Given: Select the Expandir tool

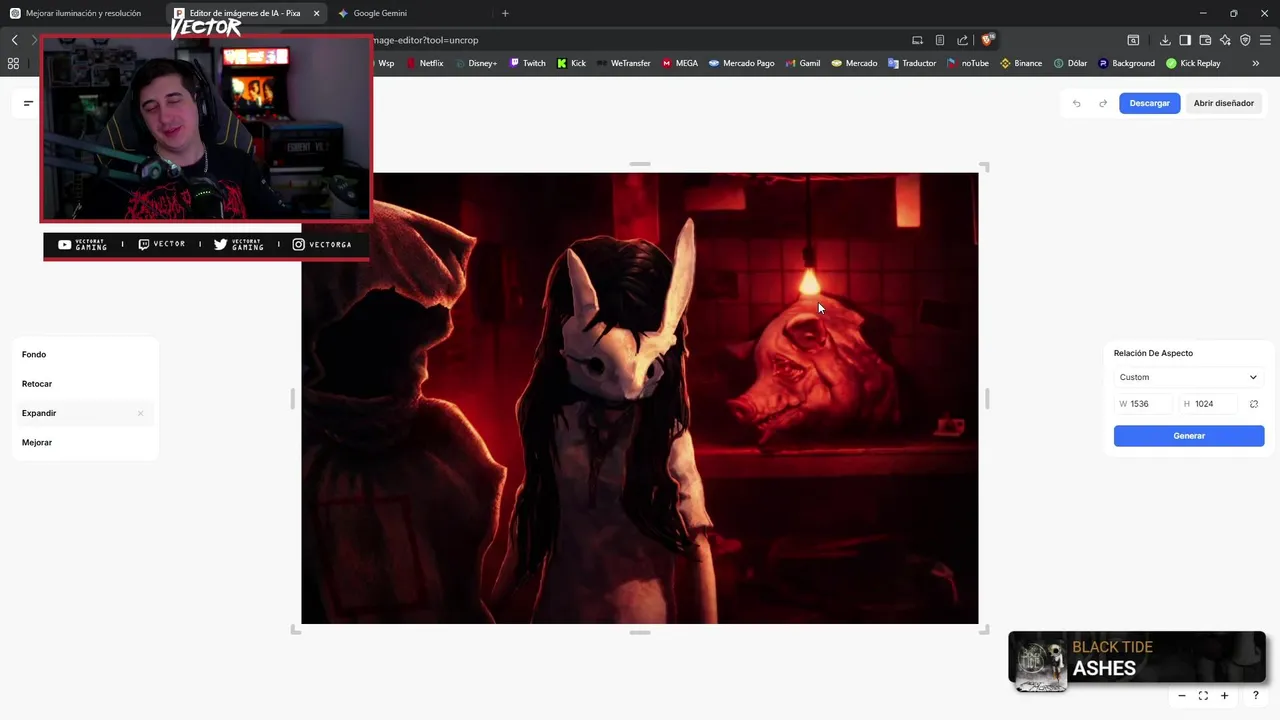Looking at the screenshot, I should (84, 413).
